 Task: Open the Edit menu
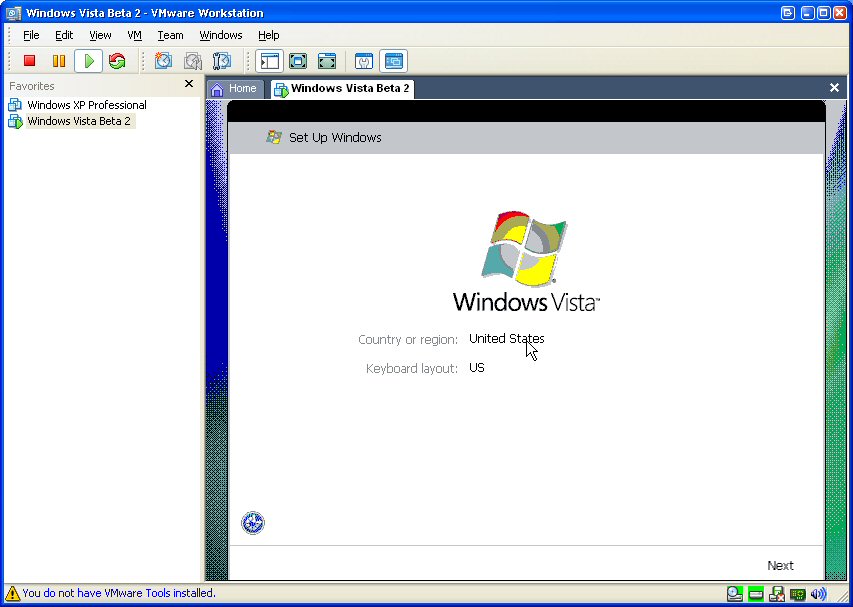coord(64,35)
